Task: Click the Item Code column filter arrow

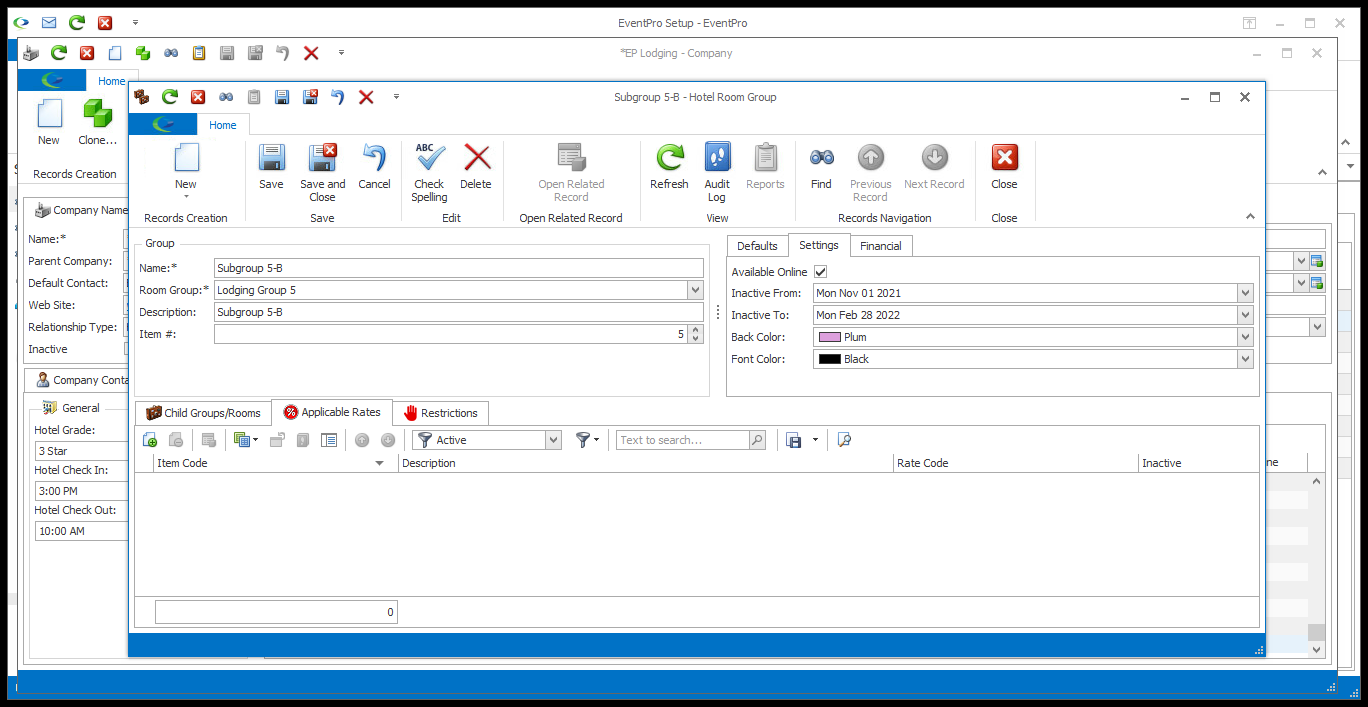Action: (x=379, y=463)
